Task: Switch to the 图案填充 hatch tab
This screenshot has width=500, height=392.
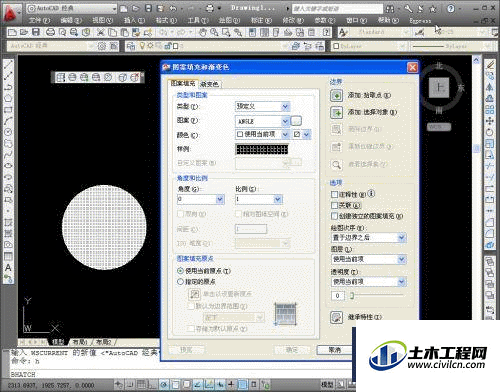Action: click(x=183, y=83)
